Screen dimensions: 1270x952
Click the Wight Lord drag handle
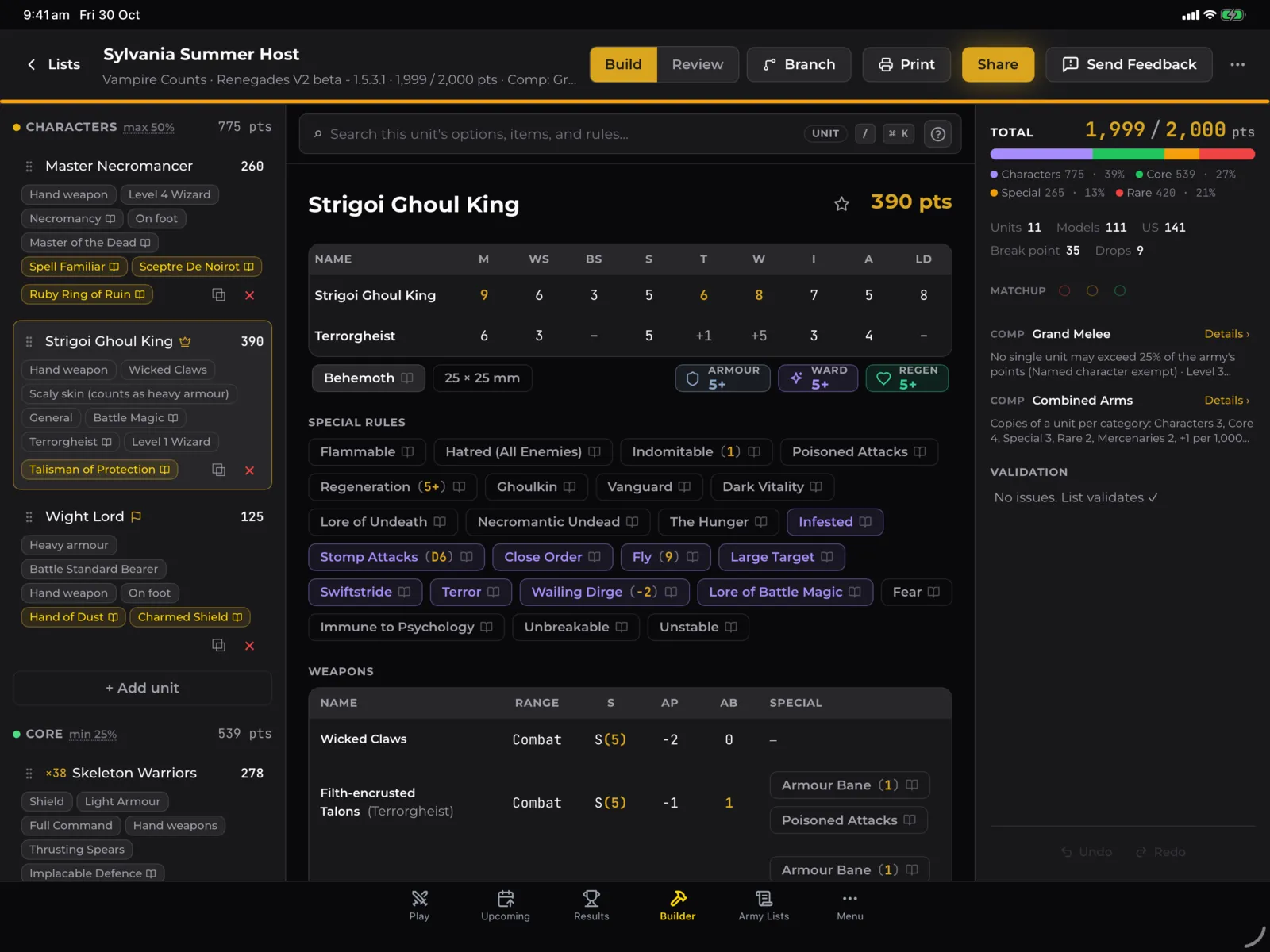(x=29, y=516)
